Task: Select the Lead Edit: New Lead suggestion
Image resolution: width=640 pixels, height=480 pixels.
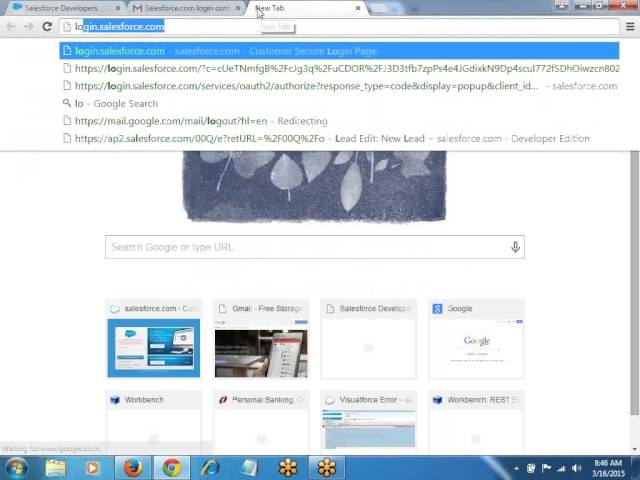Action: (x=339, y=139)
